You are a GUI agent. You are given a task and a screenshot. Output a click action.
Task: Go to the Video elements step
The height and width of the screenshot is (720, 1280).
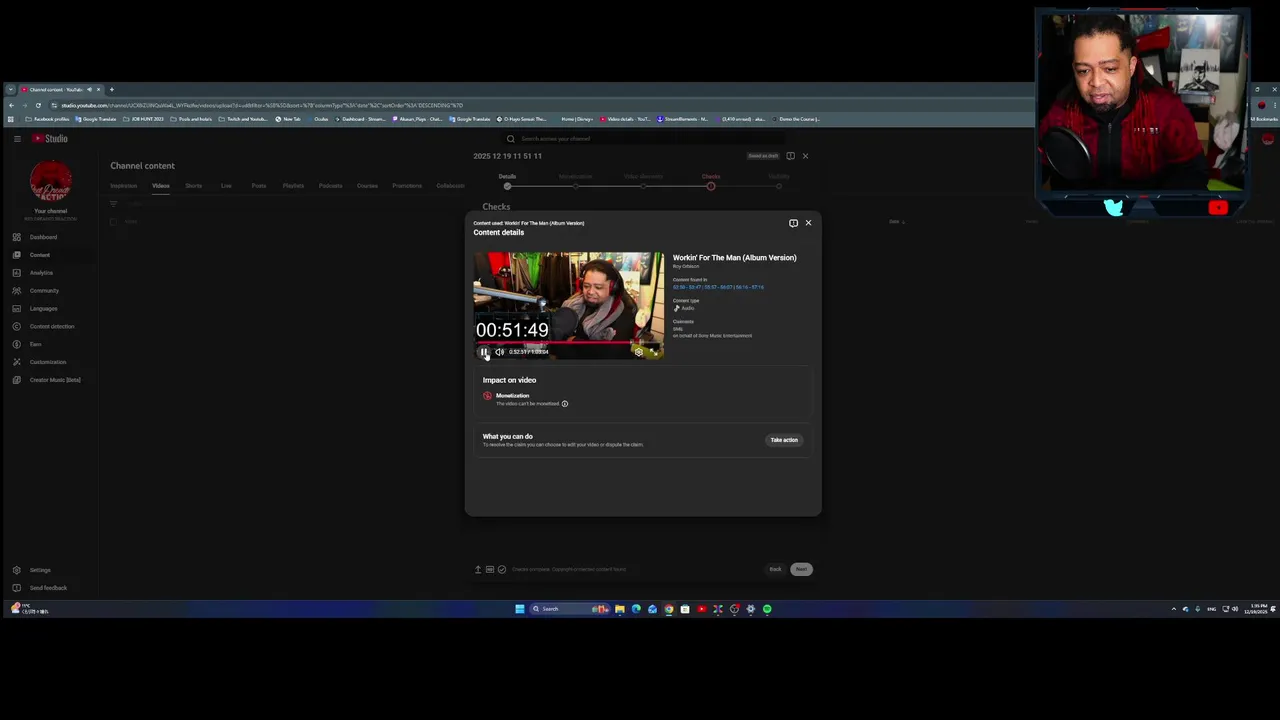click(x=643, y=181)
